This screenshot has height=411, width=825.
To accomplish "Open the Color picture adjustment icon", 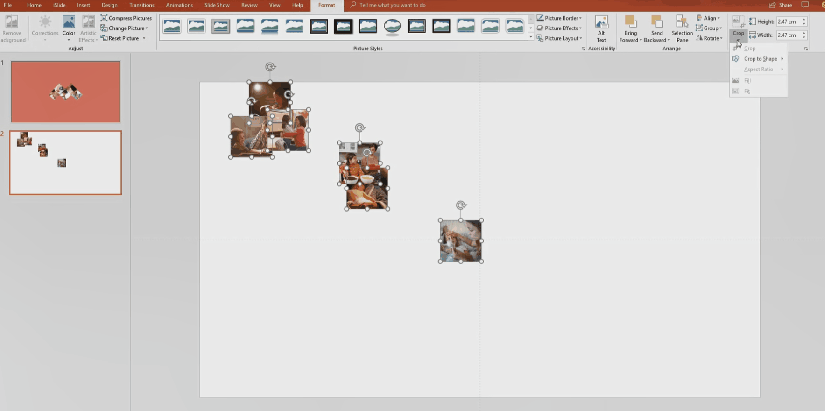I will pyautogui.click(x=69, y=22).
